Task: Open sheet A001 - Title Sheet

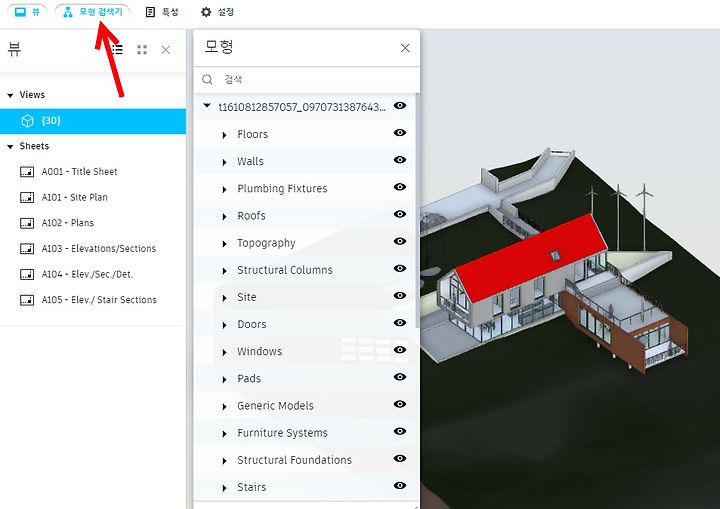Action: (79, 171)
